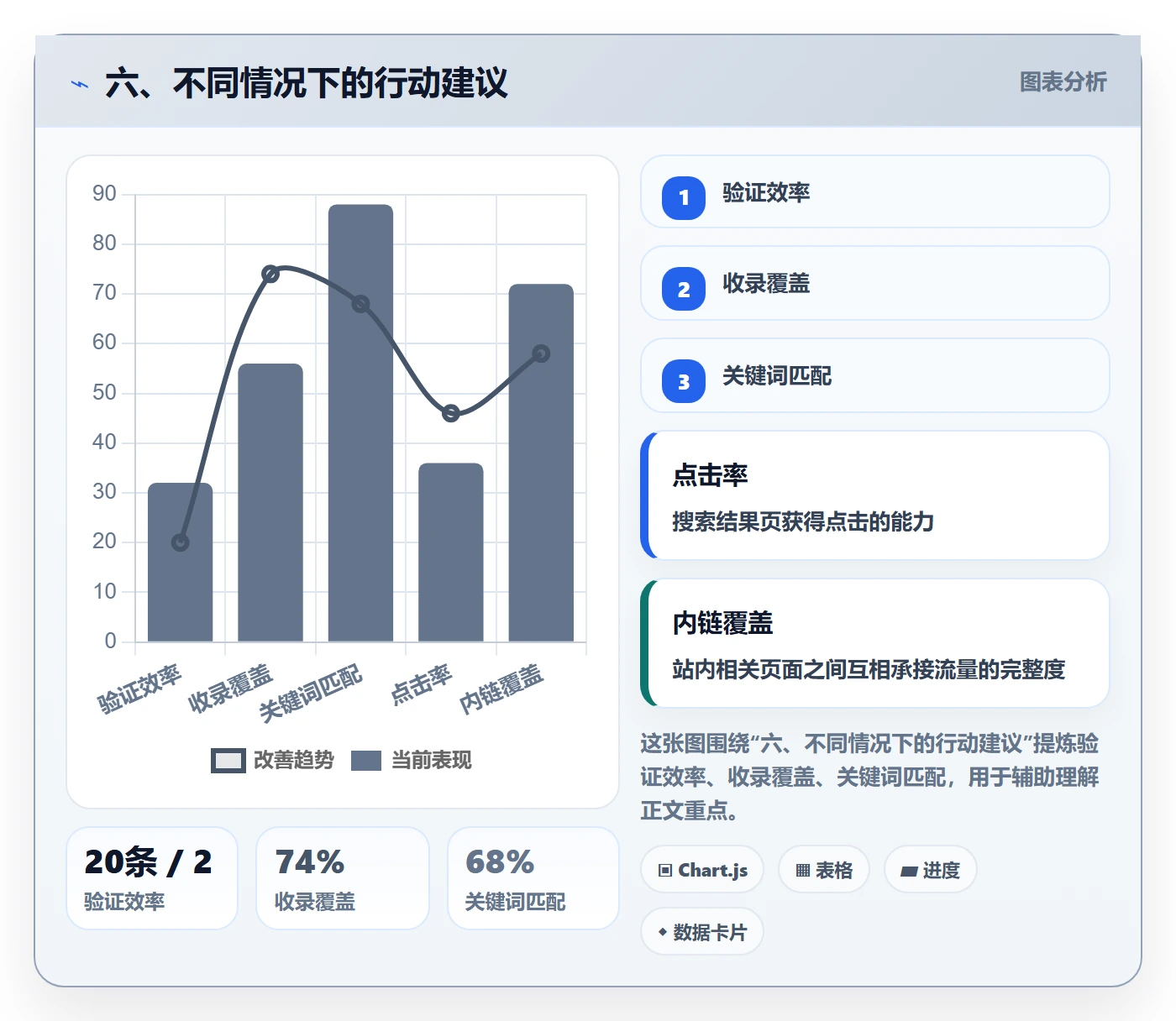Click the 收录覆盖 caption under 74%
Screen dimensions: 1176x1021
(x=315, y=902)
